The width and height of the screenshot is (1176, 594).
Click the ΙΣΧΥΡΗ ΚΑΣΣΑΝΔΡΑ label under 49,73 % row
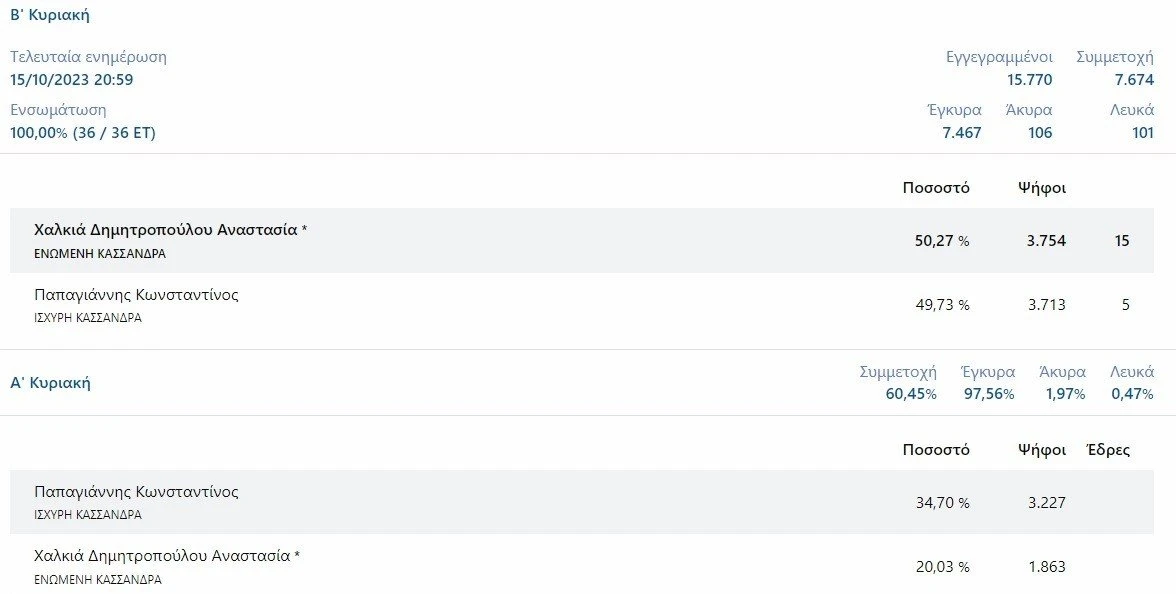[x=88, y=317]
